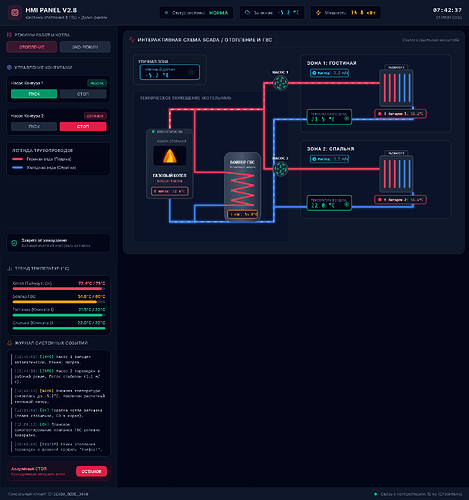Click the outdoor sensor -5.2 °C display
Viewport: 469px width, 500px height.
click(x=170, y=72)
